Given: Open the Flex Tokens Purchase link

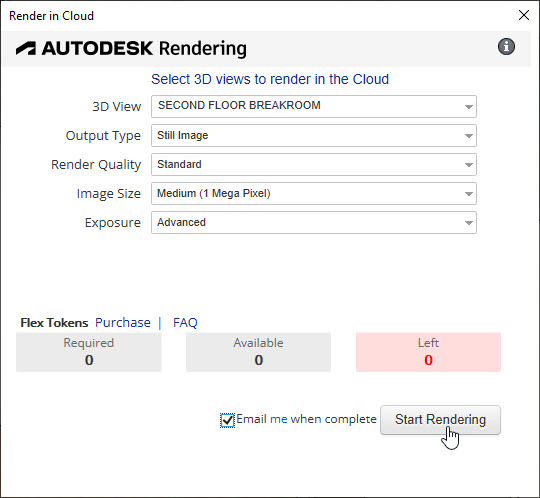Looking at the screenshot, I should pos(123,323).
